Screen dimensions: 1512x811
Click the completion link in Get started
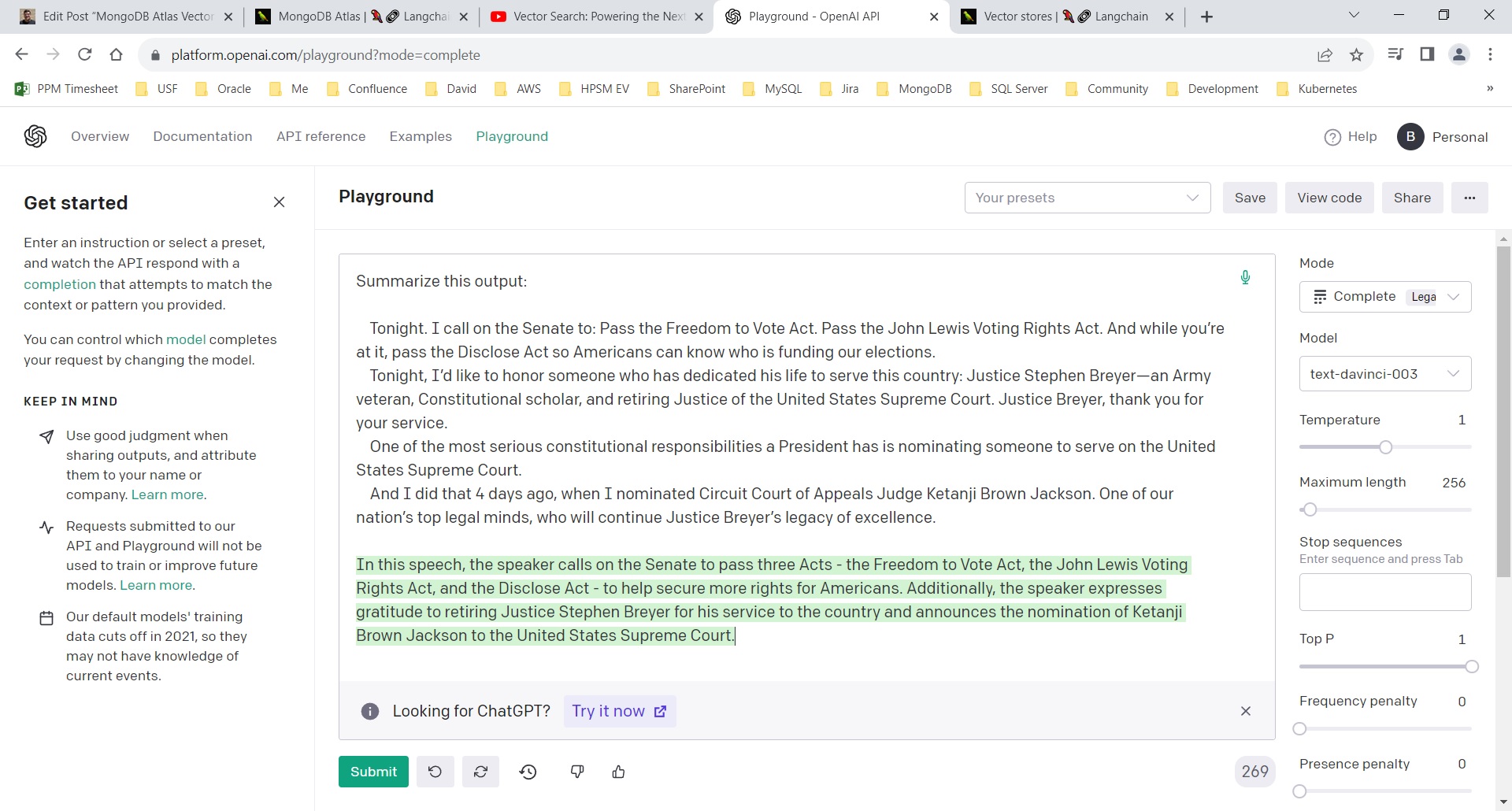coord(60,284)
